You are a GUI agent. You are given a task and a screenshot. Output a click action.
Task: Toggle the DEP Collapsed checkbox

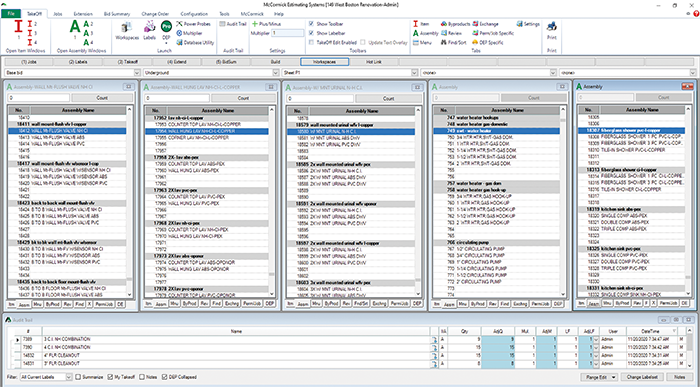pyautogui.click(x=165, y=377)
